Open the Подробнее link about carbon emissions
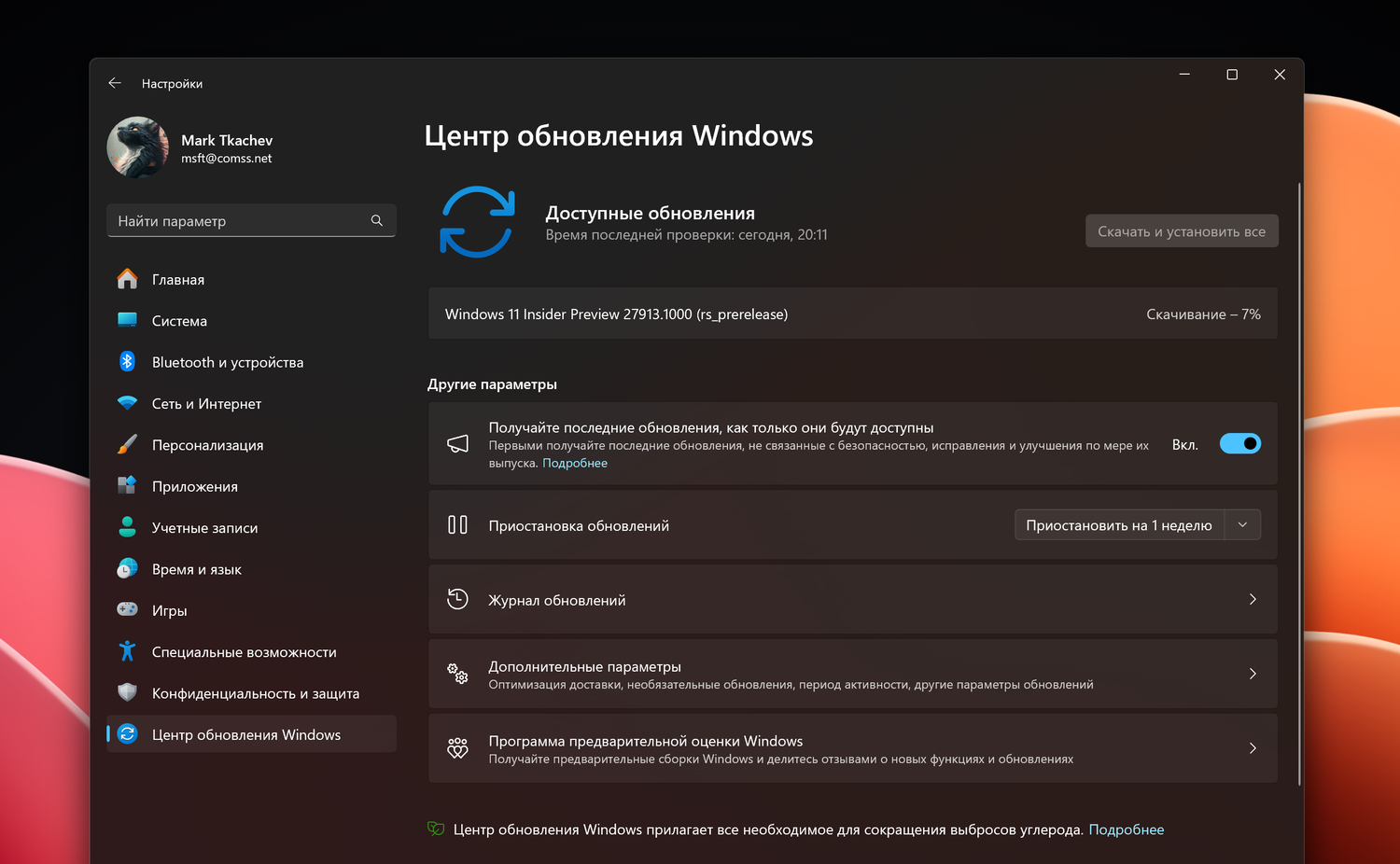 coord(1127,829)
